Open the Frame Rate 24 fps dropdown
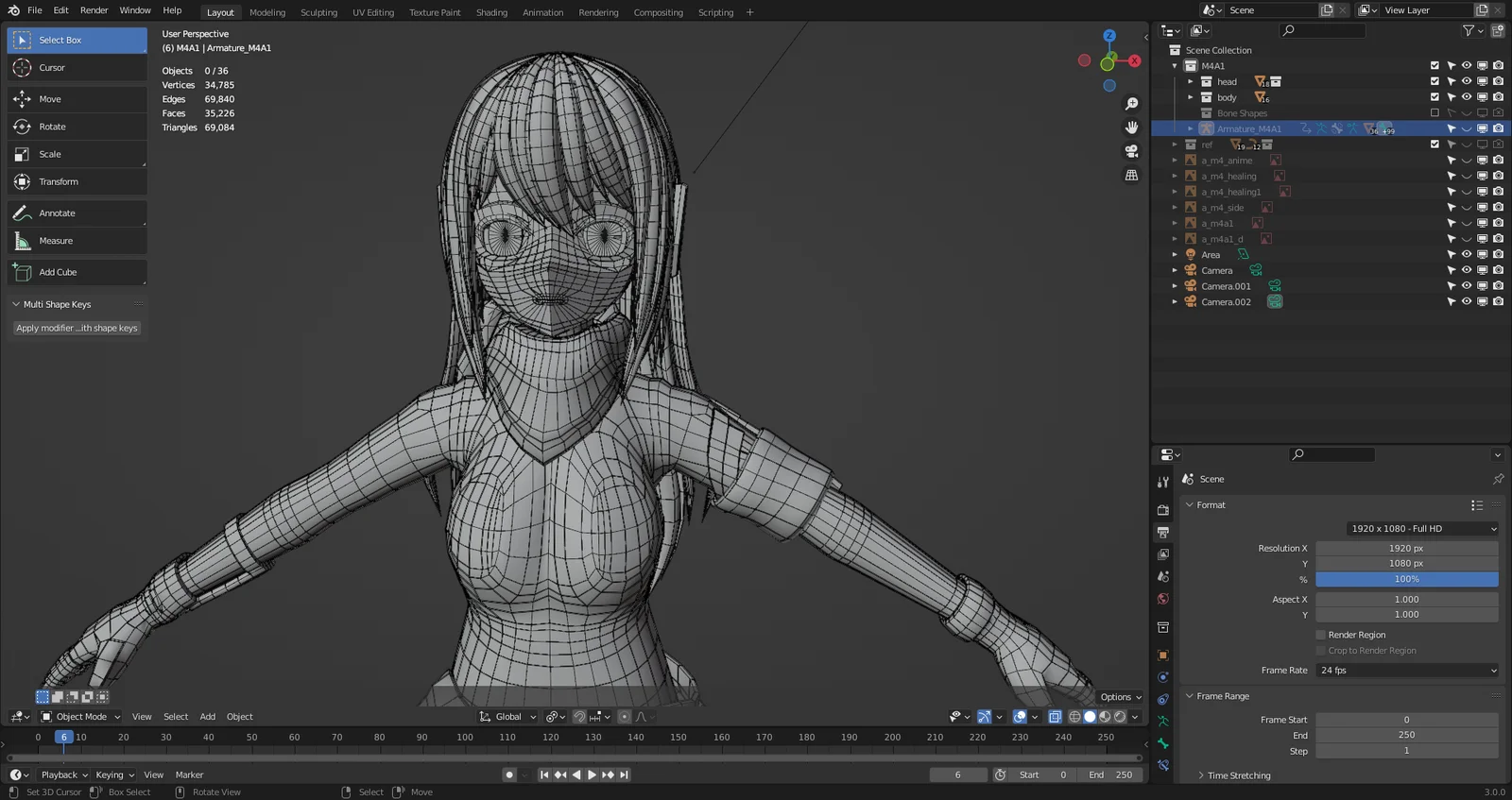 tap(1406, 671)
